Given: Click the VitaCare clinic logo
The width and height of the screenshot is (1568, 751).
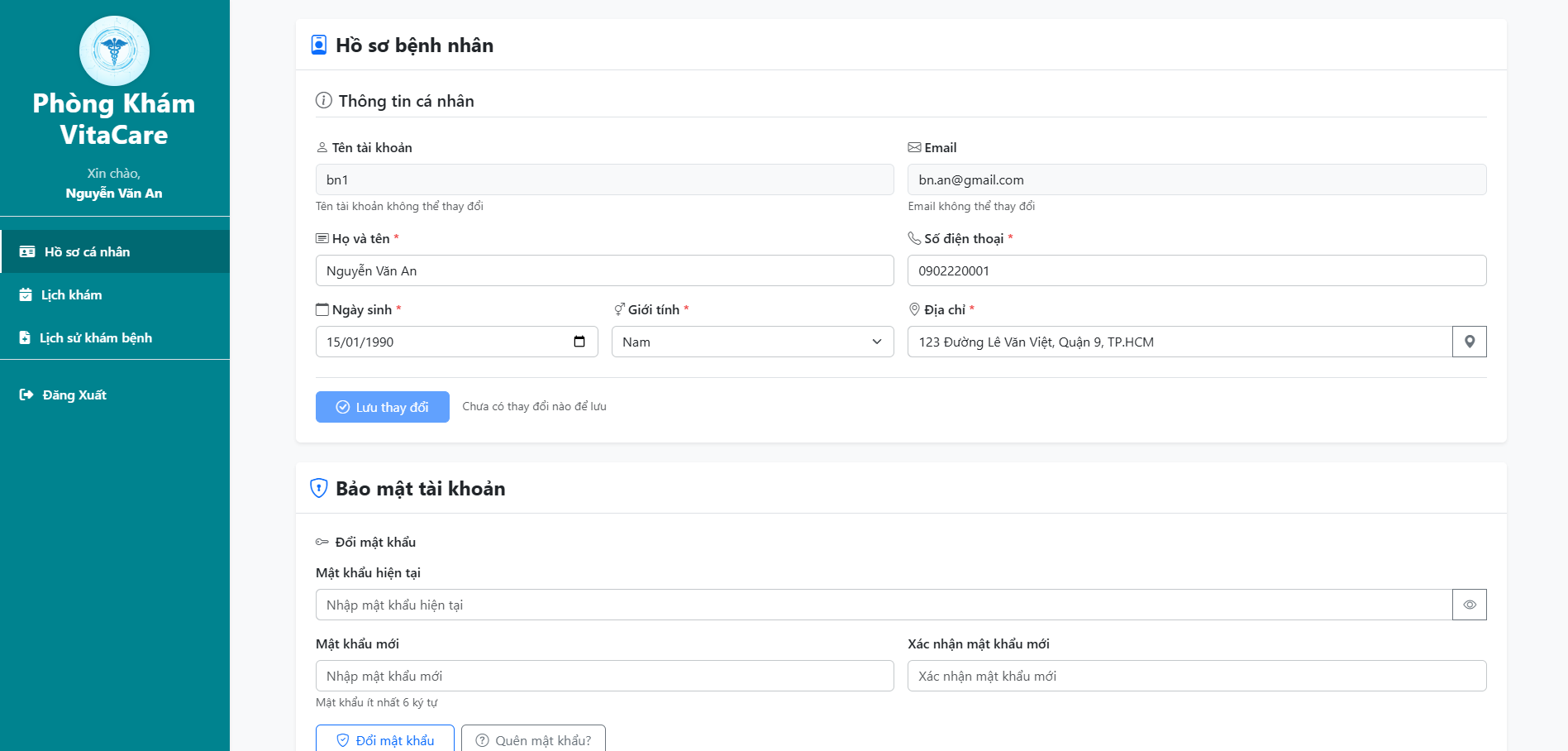Looking at the screenshot, I should pos(114,51).
